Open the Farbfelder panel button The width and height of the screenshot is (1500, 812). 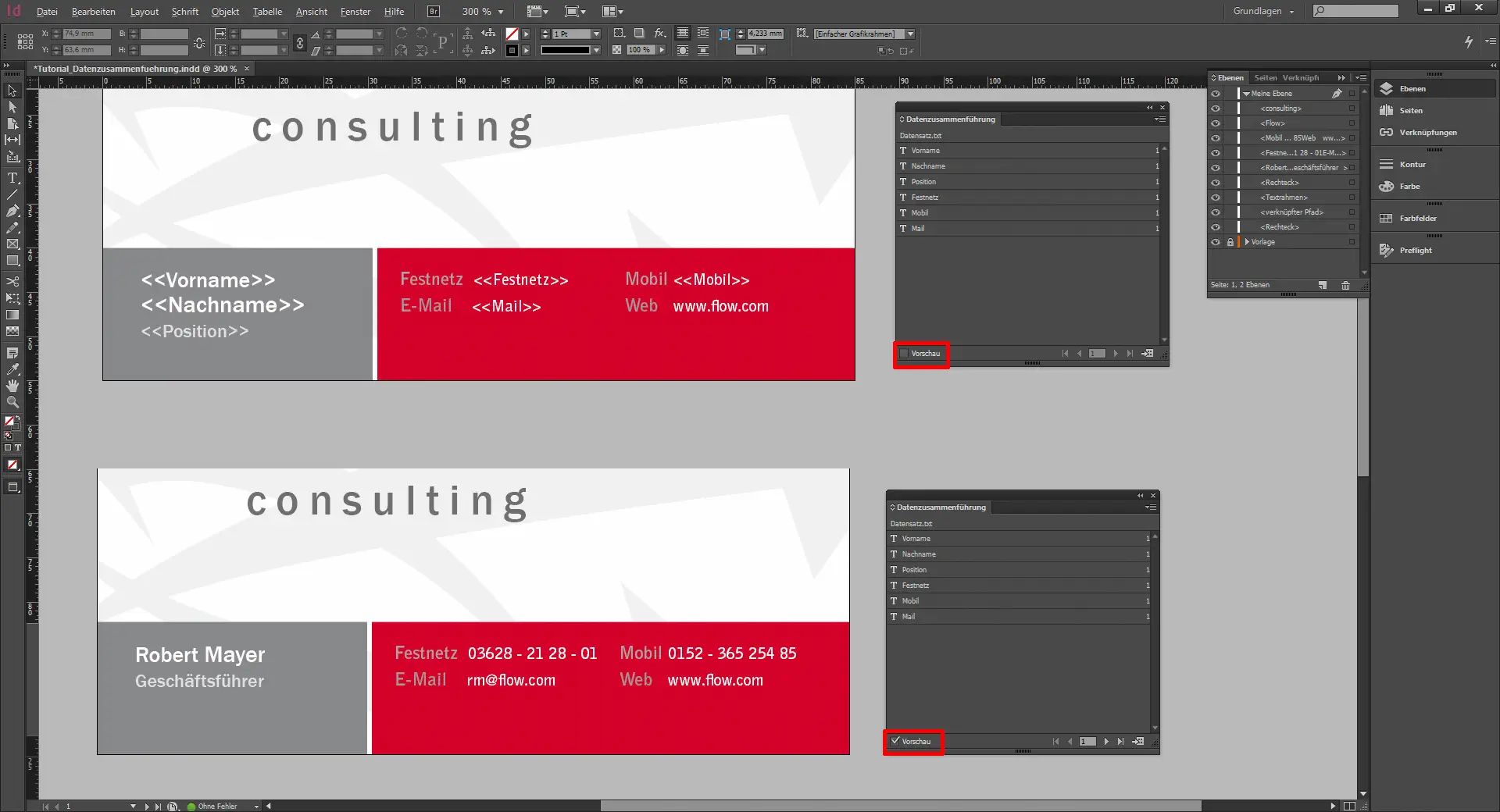pos(1417,219)
